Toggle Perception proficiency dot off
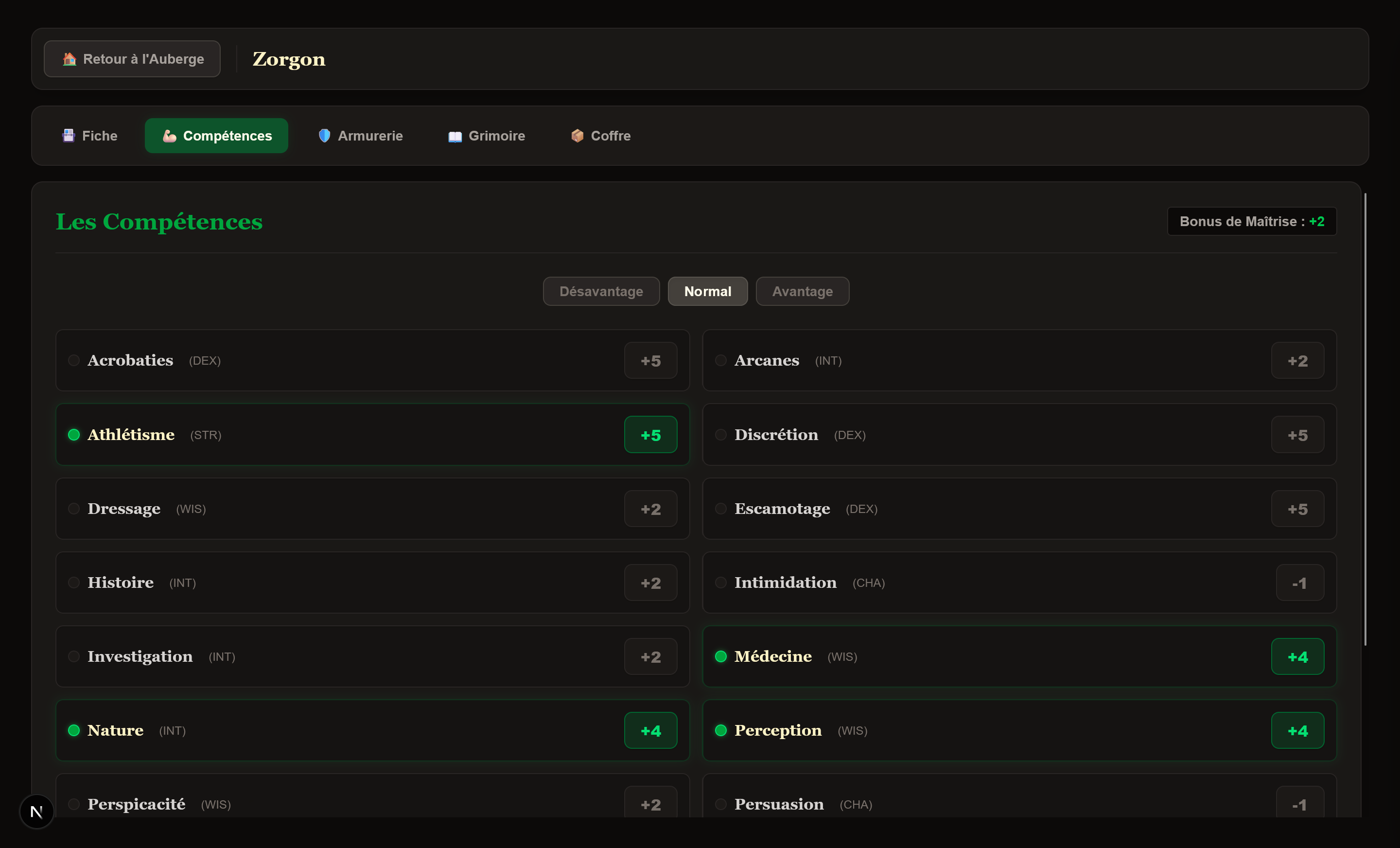The width and height of the screenshot is (1400, 848). click(720, 730)
